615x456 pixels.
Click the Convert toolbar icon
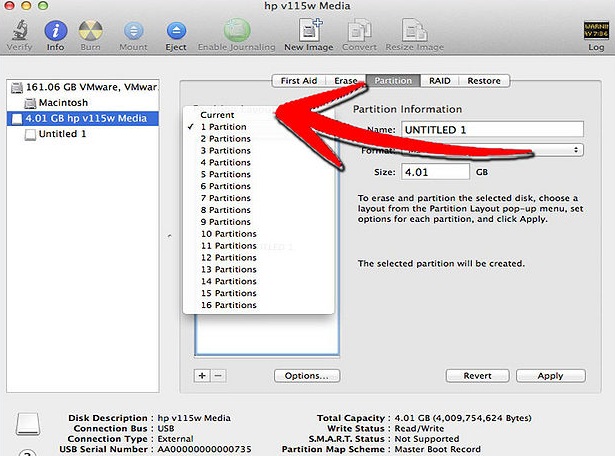pos(360,30)
